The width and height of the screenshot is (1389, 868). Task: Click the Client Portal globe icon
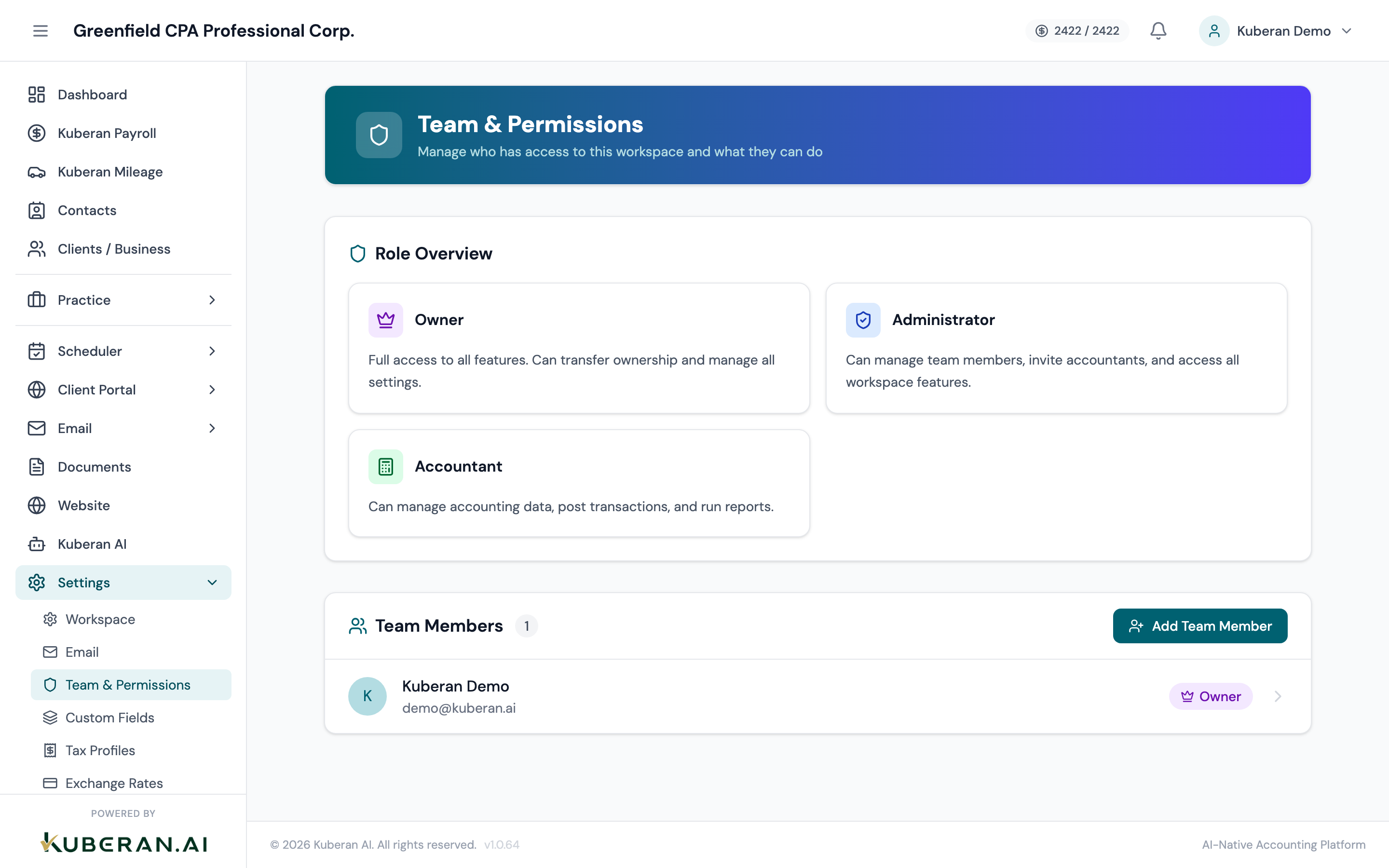coord(37,389)
